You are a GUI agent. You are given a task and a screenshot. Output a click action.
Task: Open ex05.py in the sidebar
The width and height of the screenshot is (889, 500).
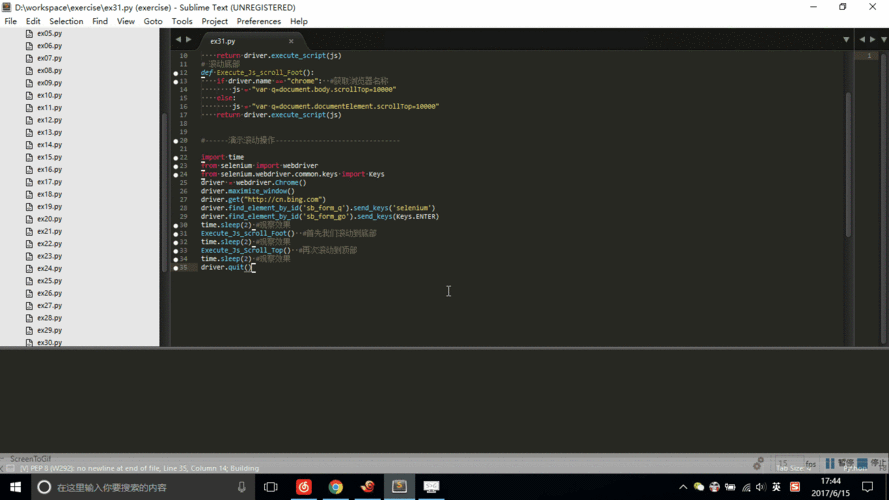tap(49, 33)
